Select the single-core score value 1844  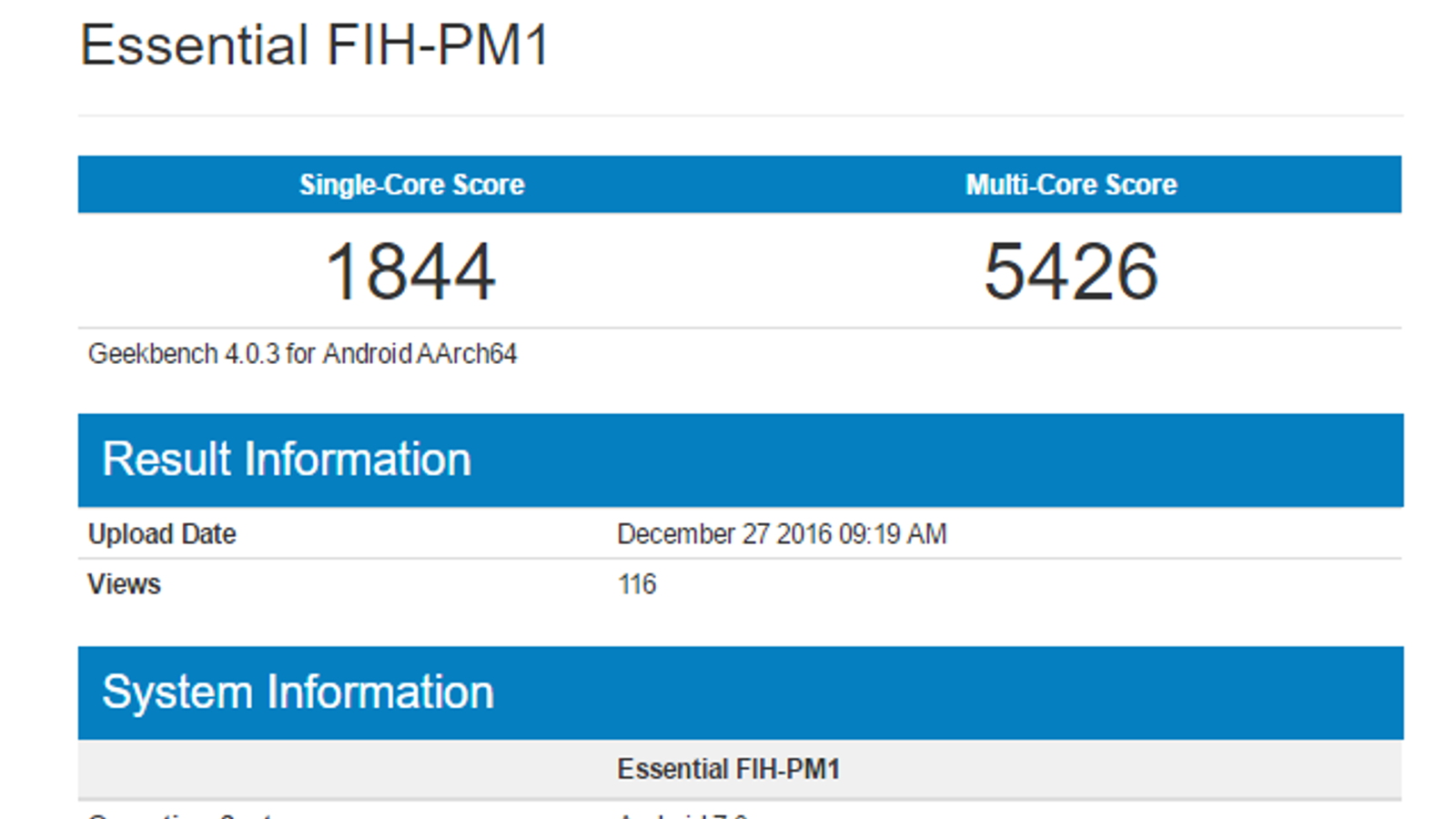point(410,271)
